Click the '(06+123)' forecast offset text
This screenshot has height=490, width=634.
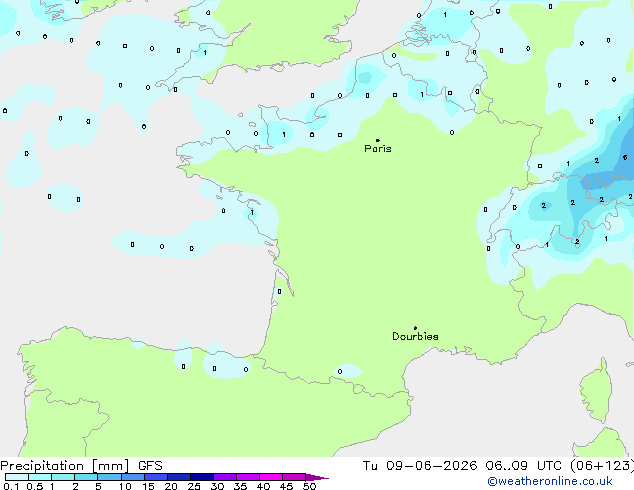pos(602,466)
